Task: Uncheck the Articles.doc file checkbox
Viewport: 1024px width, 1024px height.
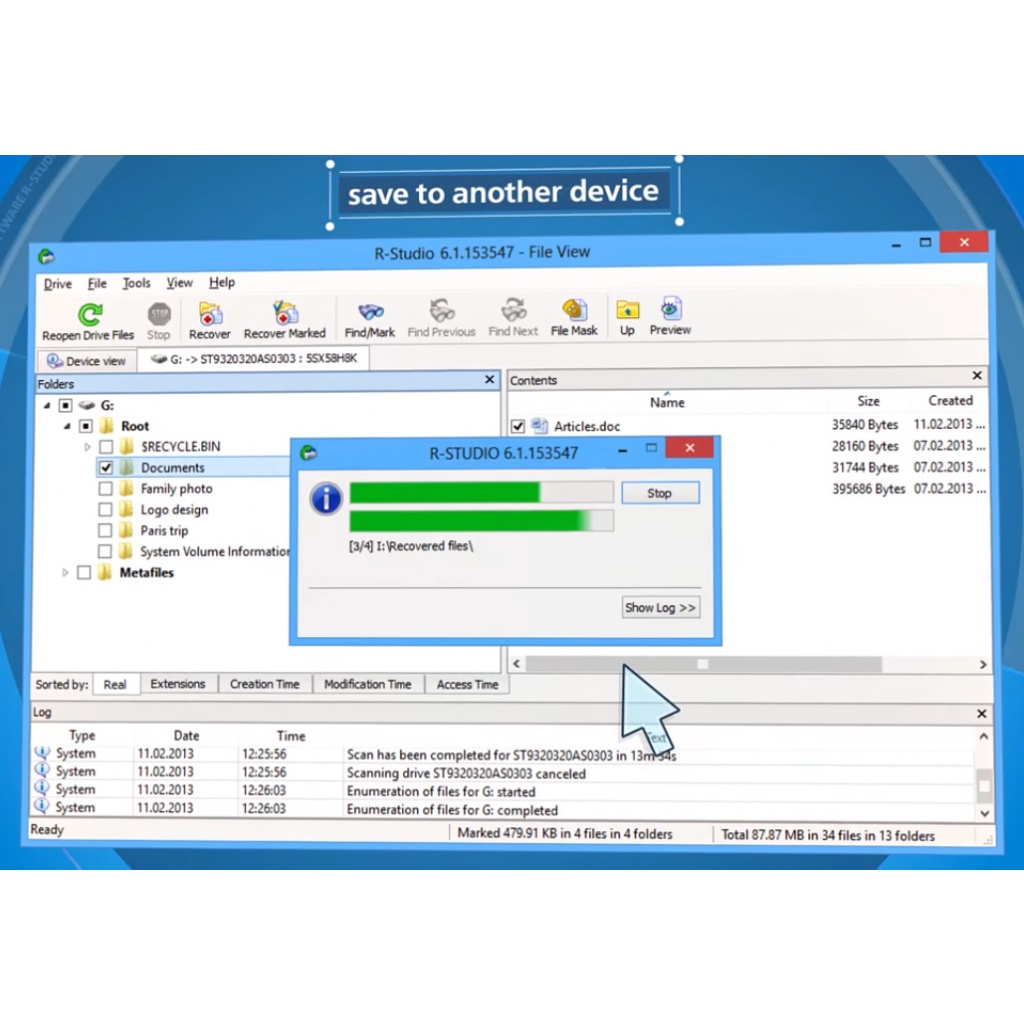Action: [x=518, y=426]
